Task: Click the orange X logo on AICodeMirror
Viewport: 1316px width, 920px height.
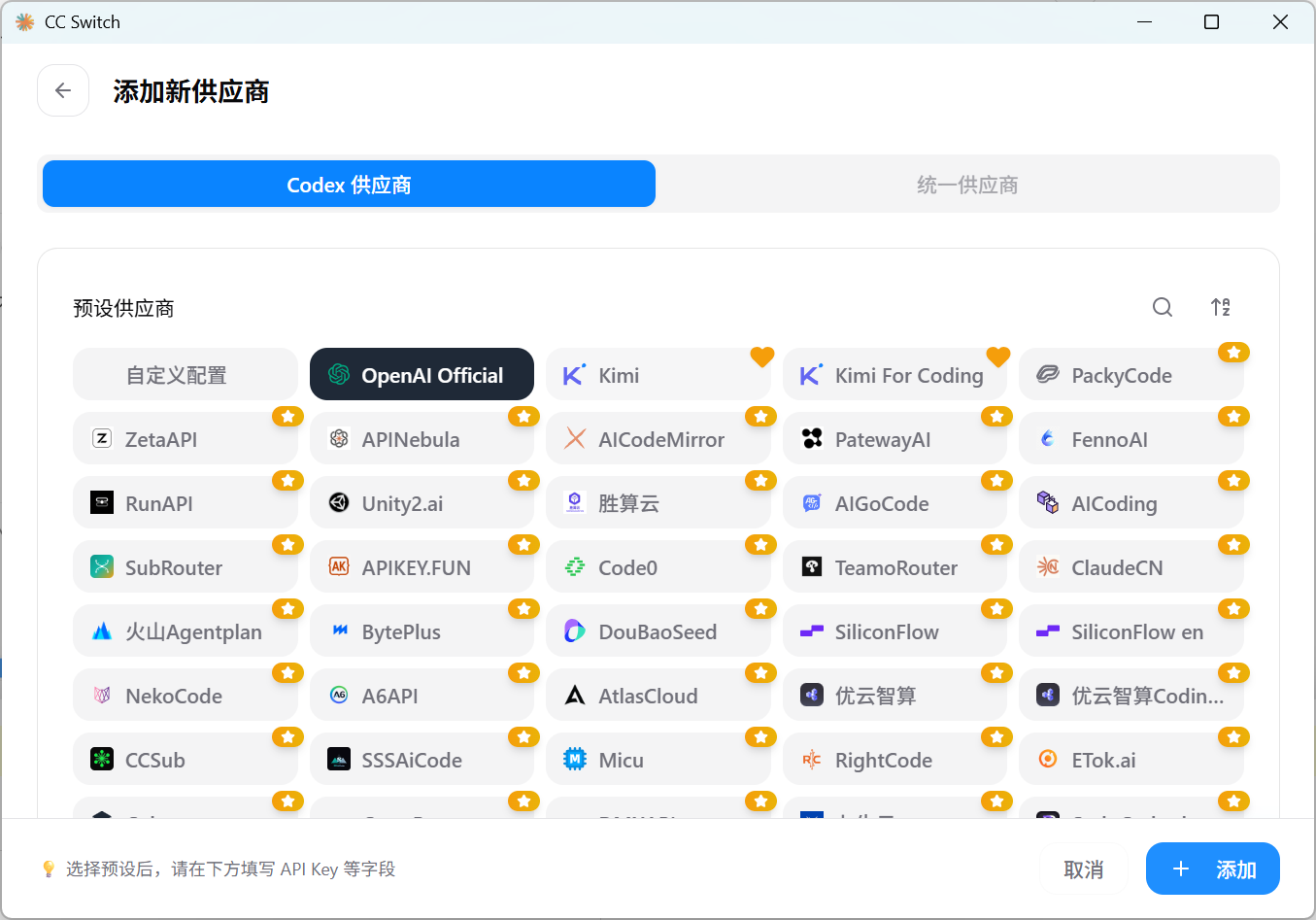Action: (575, 439)
